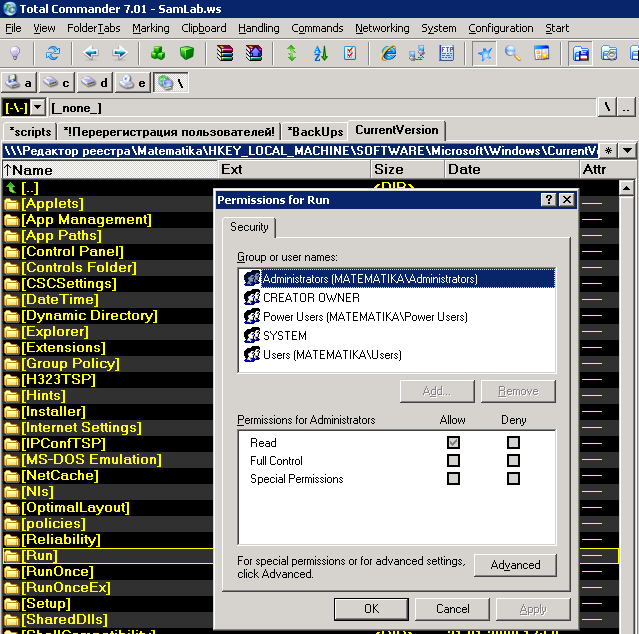Click the folder with camera toolbar icon
The height and width of the screenshot is (634, 639).
click(609, 53)
